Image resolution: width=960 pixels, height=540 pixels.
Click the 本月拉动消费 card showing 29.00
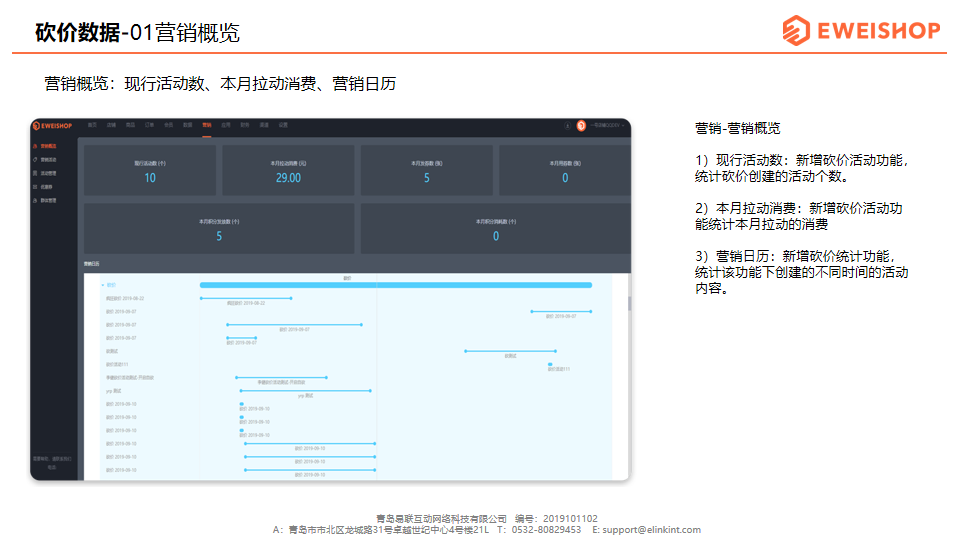tap(288, 171)
